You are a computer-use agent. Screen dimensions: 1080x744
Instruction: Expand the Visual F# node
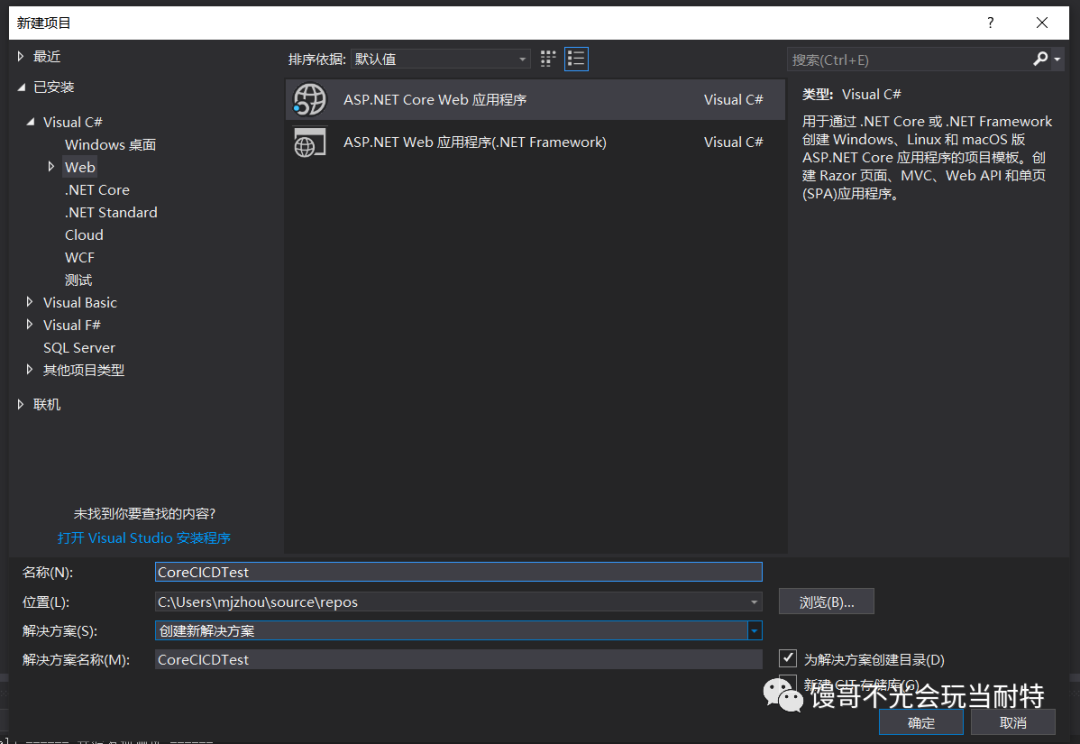tap(29, 324)
